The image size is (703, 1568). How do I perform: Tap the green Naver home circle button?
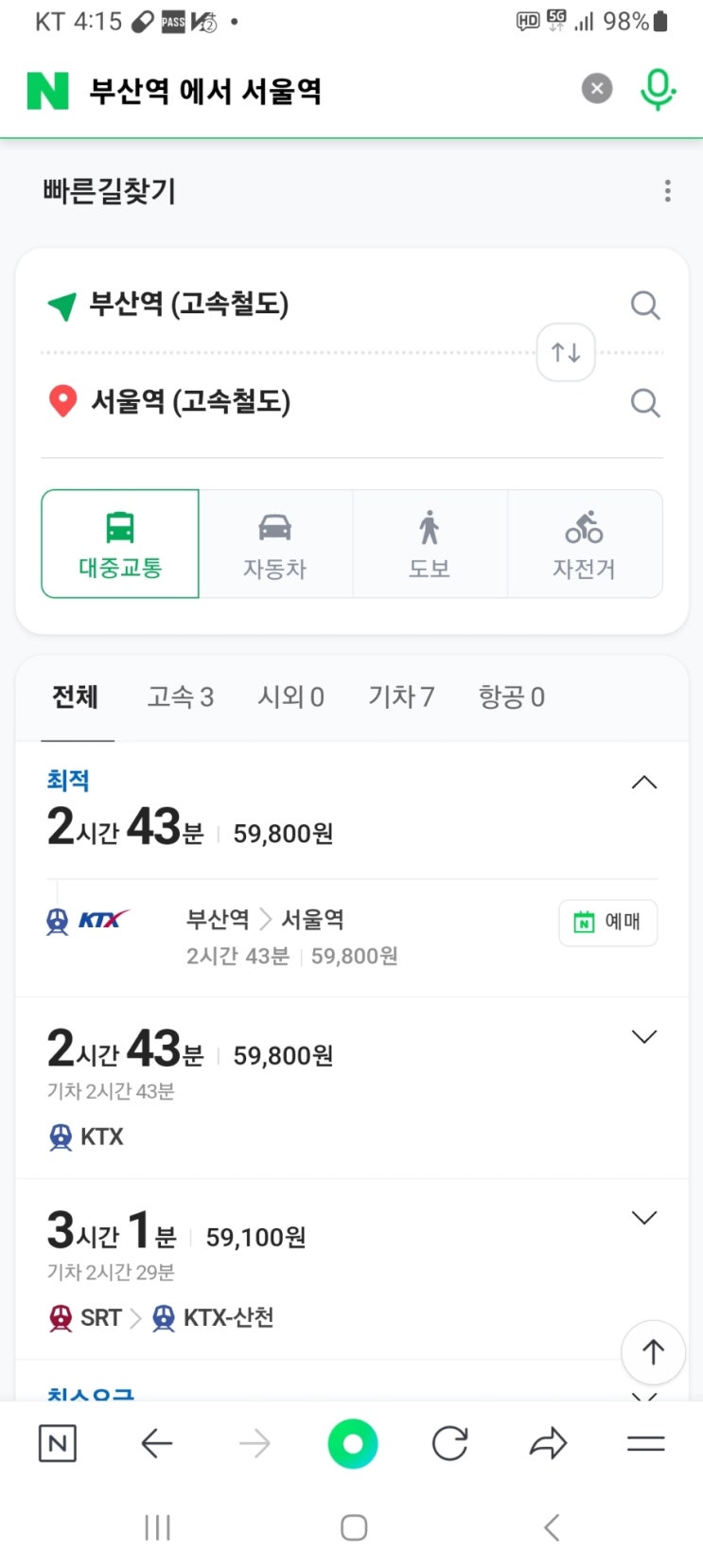tap(352, 1444)
